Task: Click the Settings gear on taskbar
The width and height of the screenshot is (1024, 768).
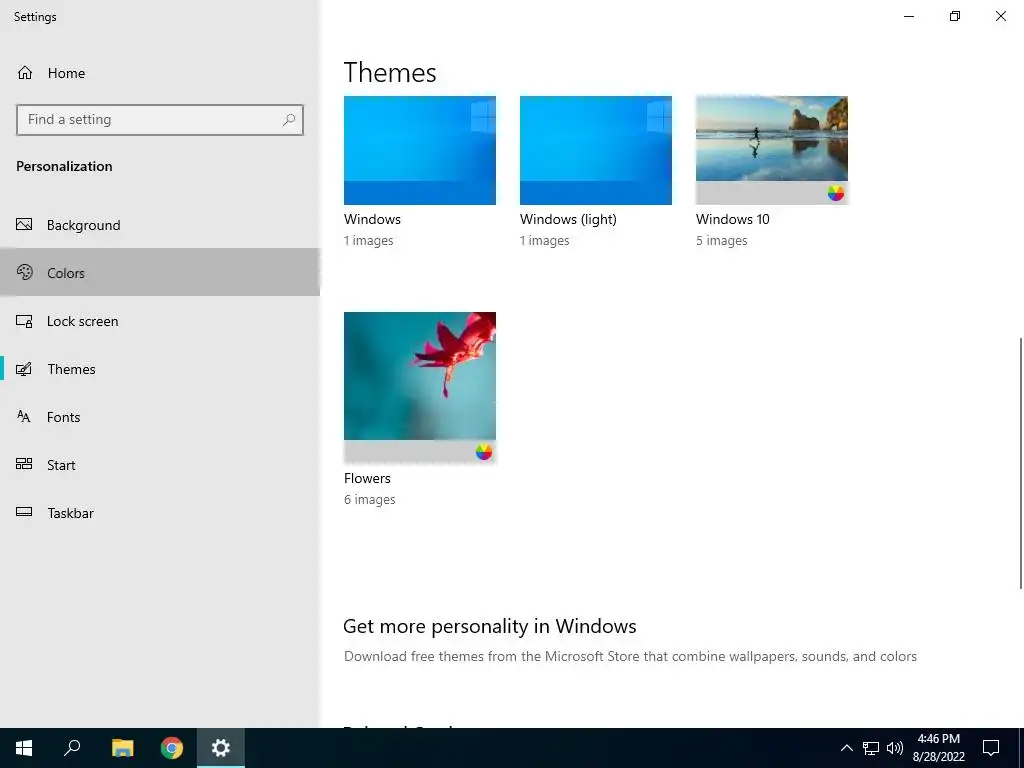Action: pos(221,748)
